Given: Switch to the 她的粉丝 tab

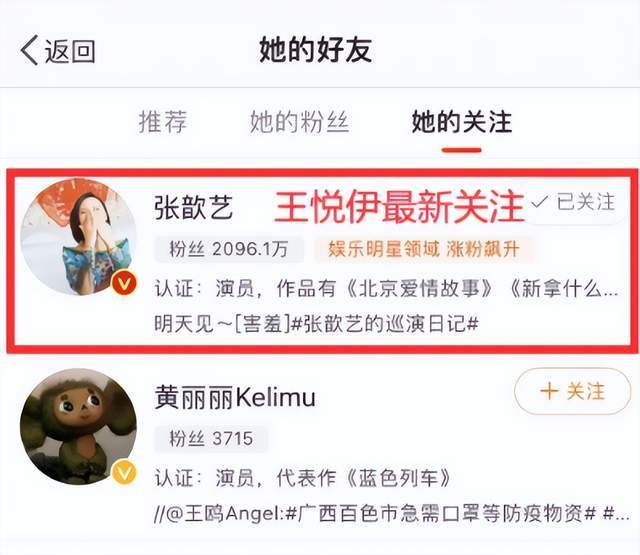Looking at the screenshot, I should (300, 122).
